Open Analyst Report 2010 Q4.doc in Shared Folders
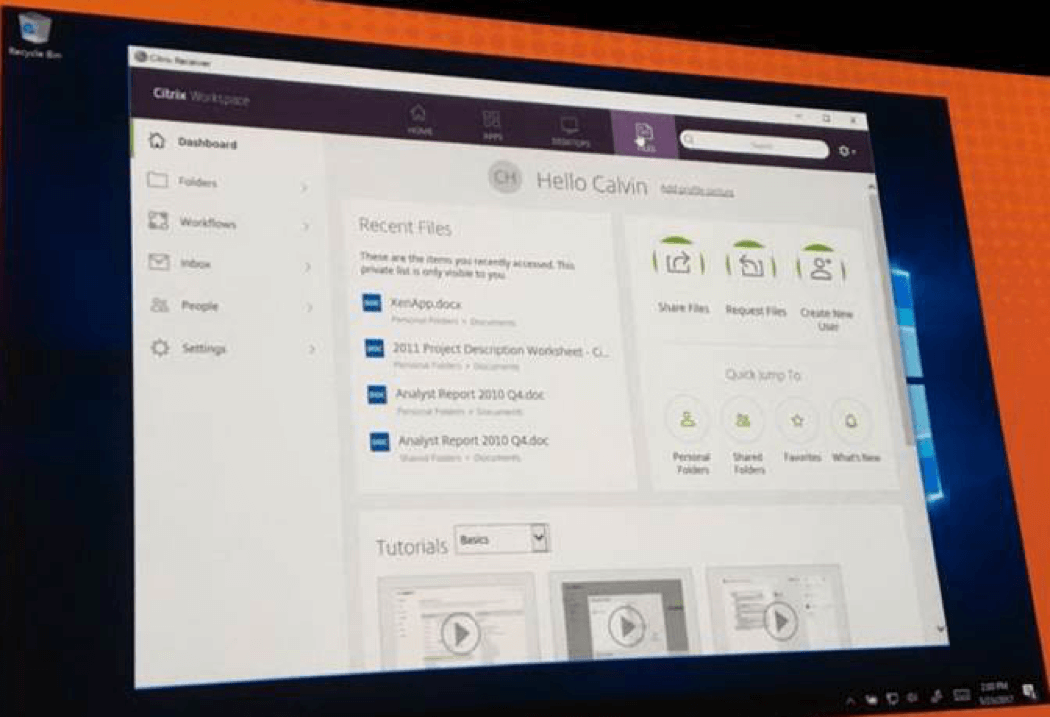This screenshot has height=717, width=1050. click(x=473, y=441)
